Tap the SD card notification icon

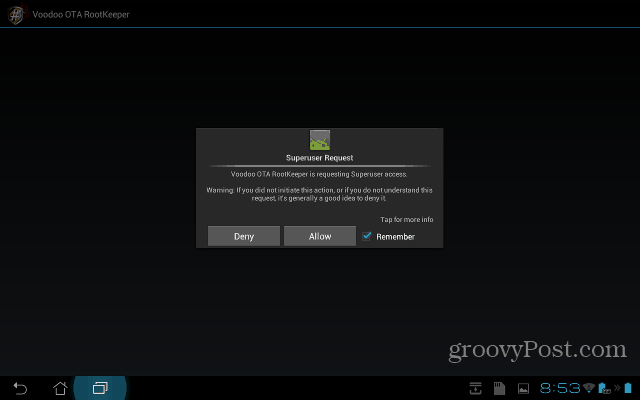(x=499, y=388)
